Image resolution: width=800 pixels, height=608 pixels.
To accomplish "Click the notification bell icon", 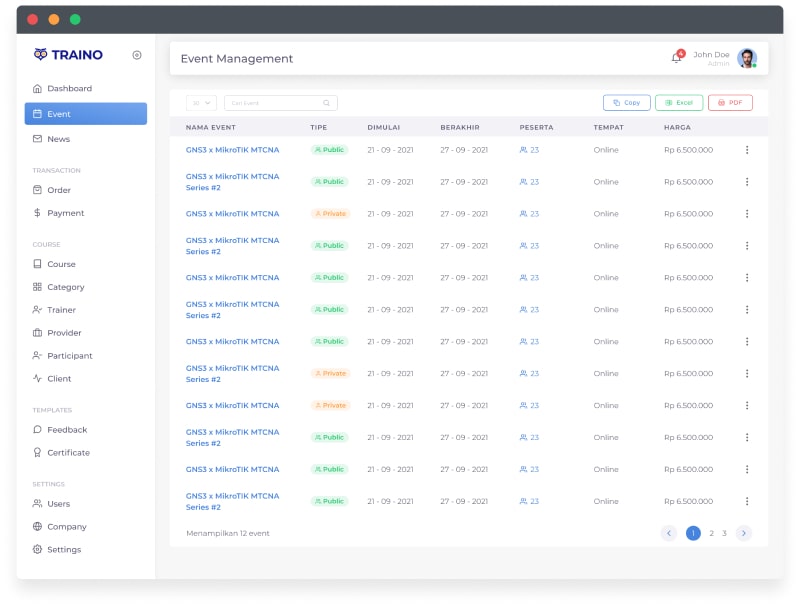I will tap(676, 58).
